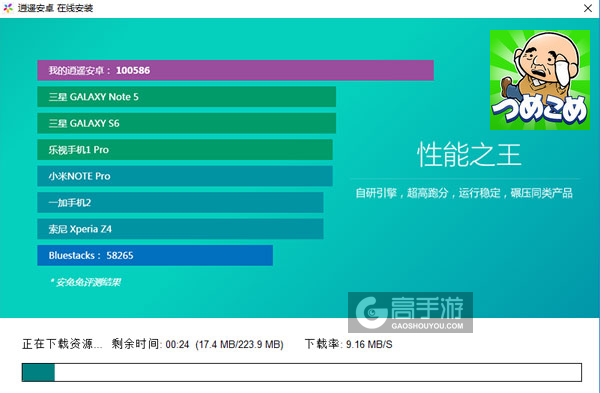Viewport: 600px width, 393px height.
Task: Select the Bluestacks 58265 bar
Action: coord(155,255)
